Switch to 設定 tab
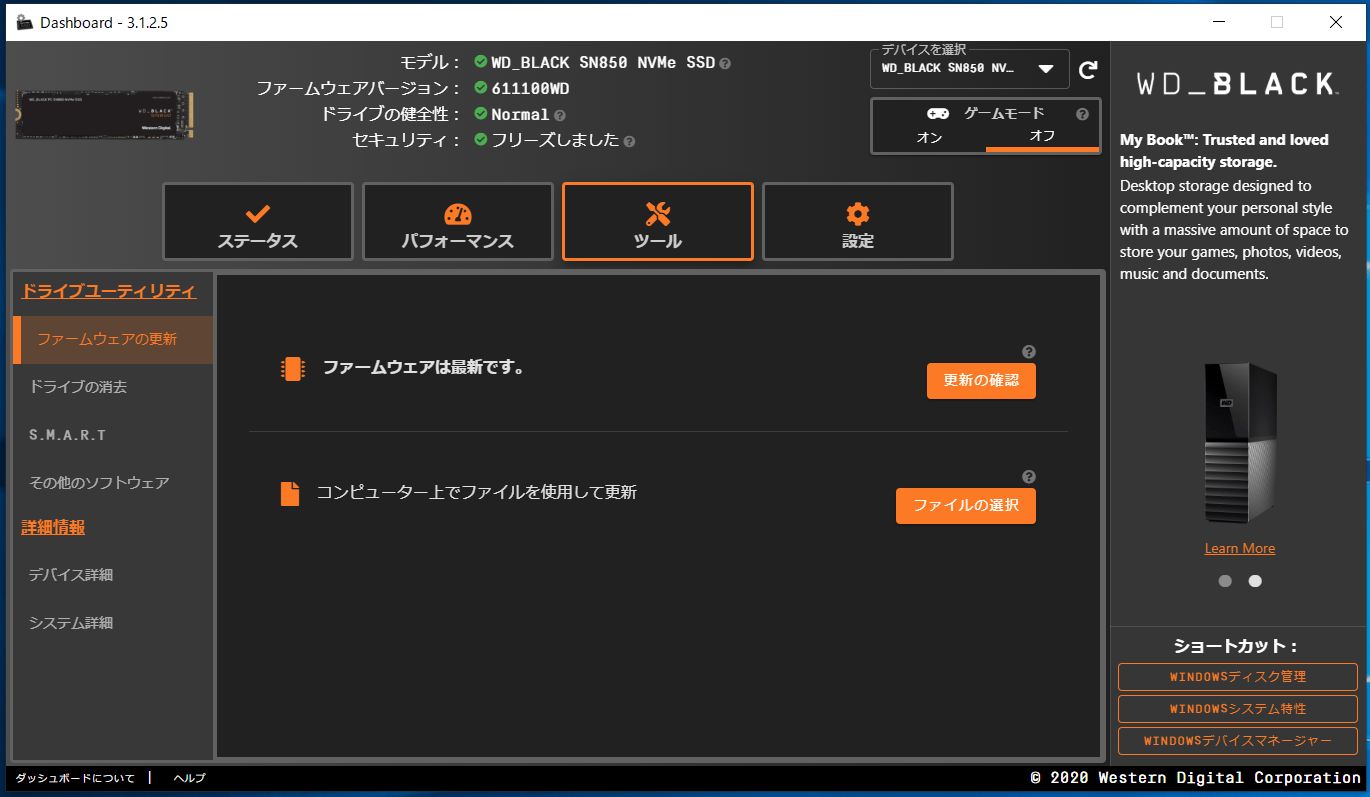Screen dimensions: 1370x797 (858, 222)
